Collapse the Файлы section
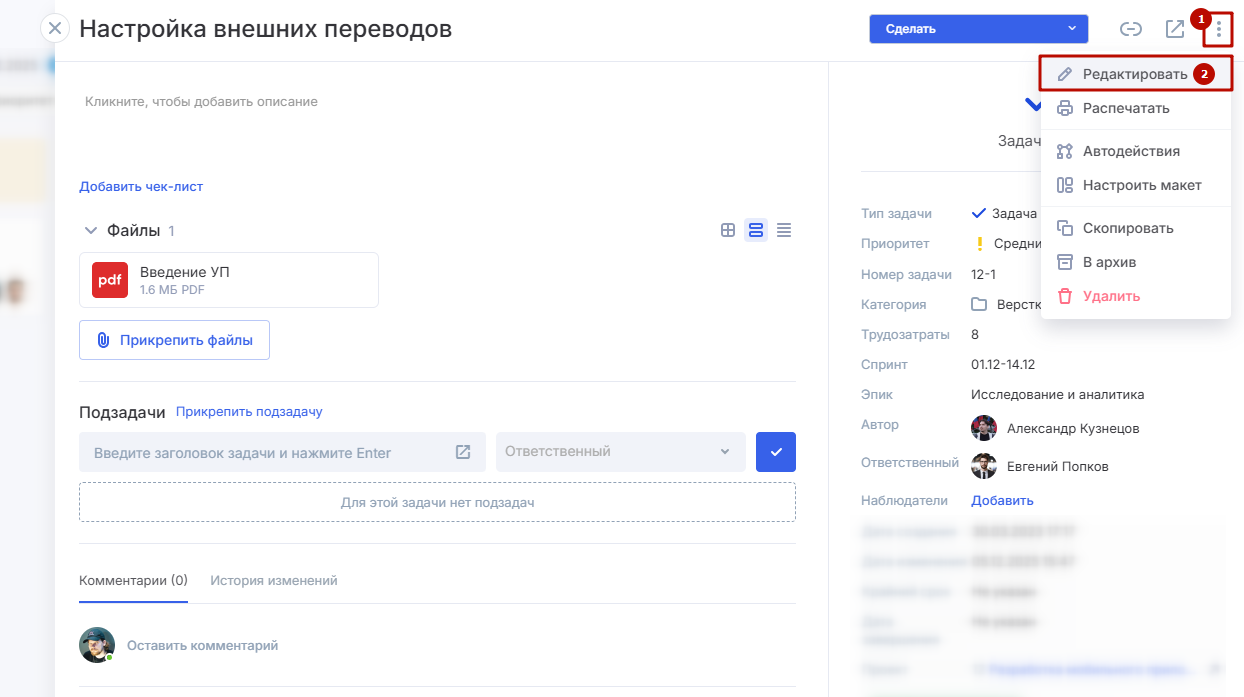Viewport: 1244px width, 697px height. [x=91, y=231]
